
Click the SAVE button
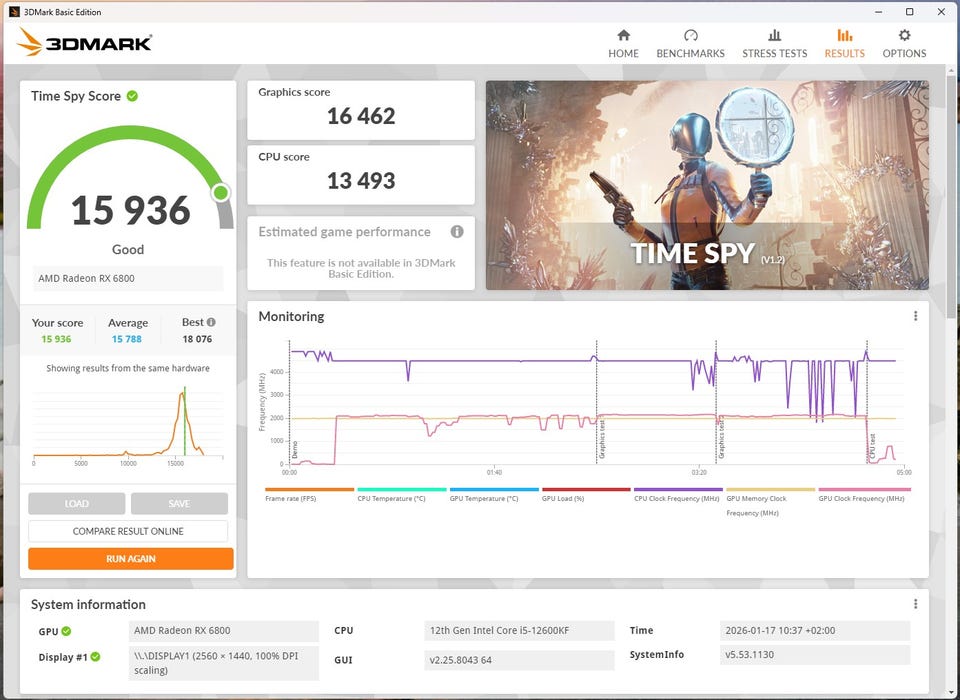(x=179, y=503)
